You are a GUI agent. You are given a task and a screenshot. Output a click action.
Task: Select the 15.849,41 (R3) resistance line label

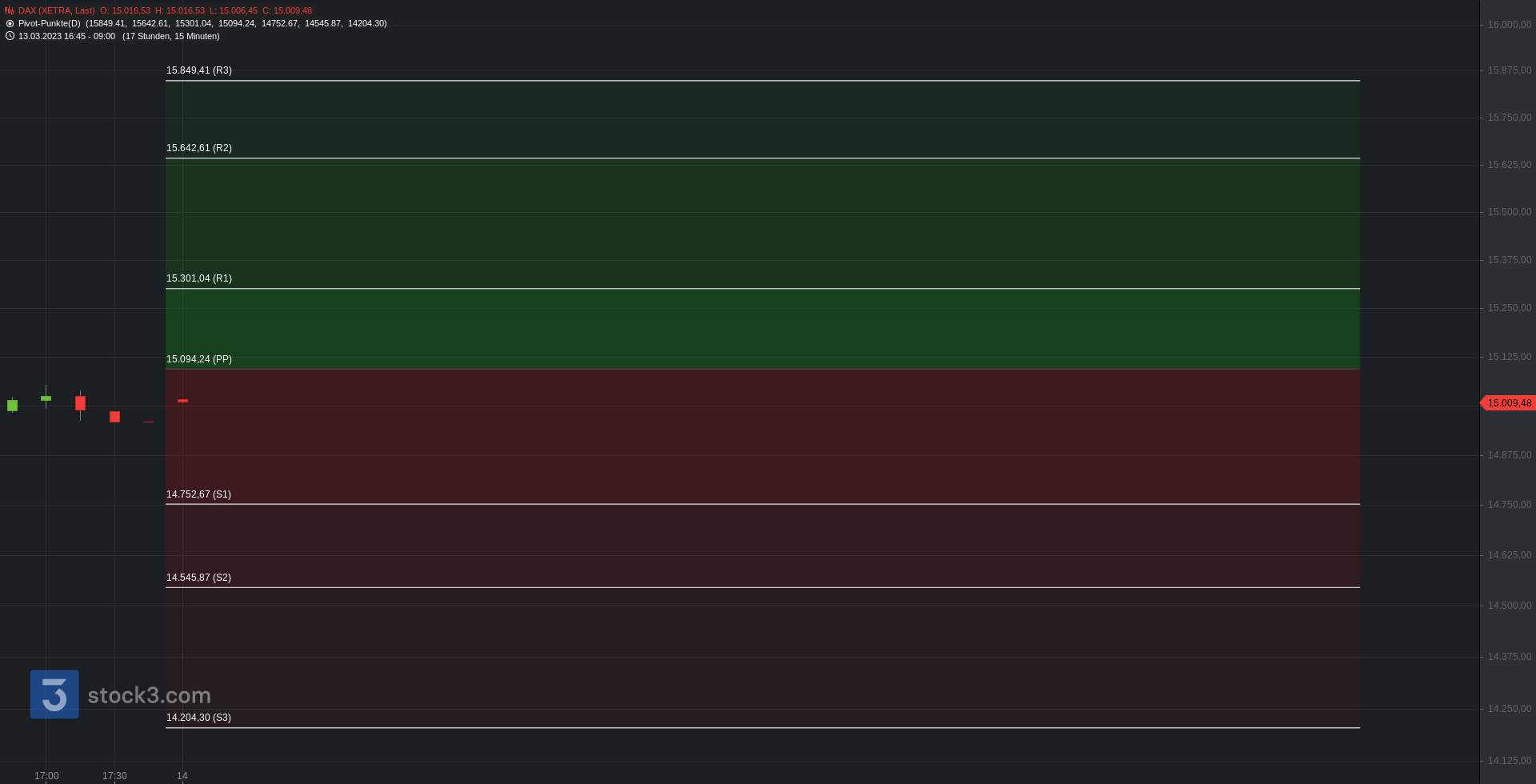click(x=199, y=70)
